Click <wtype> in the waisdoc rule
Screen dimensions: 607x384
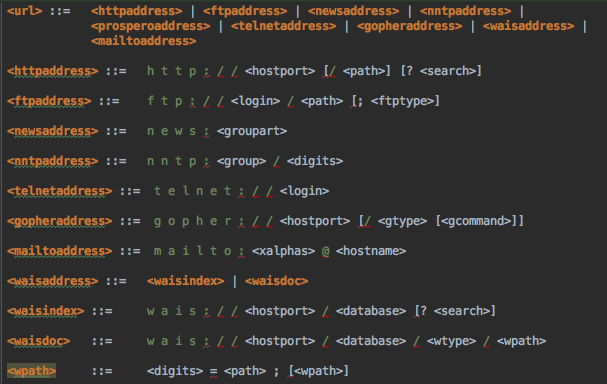click(451, 341)
